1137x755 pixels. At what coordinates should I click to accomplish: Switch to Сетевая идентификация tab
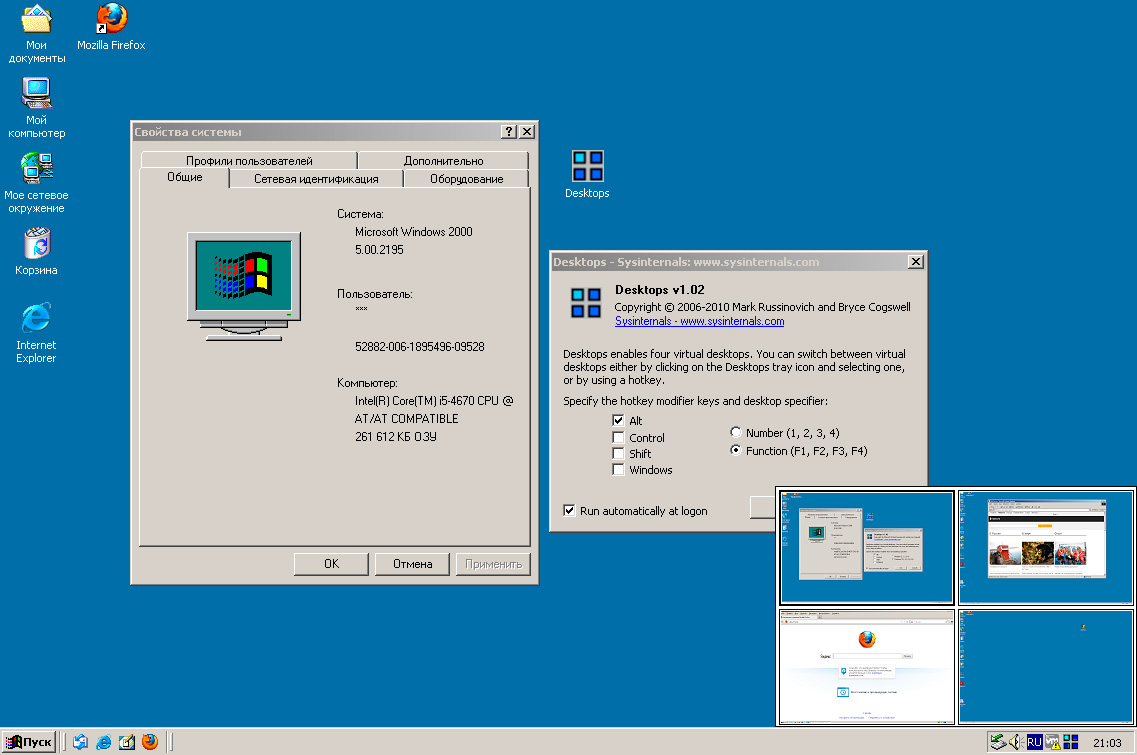tap(316, 179)
